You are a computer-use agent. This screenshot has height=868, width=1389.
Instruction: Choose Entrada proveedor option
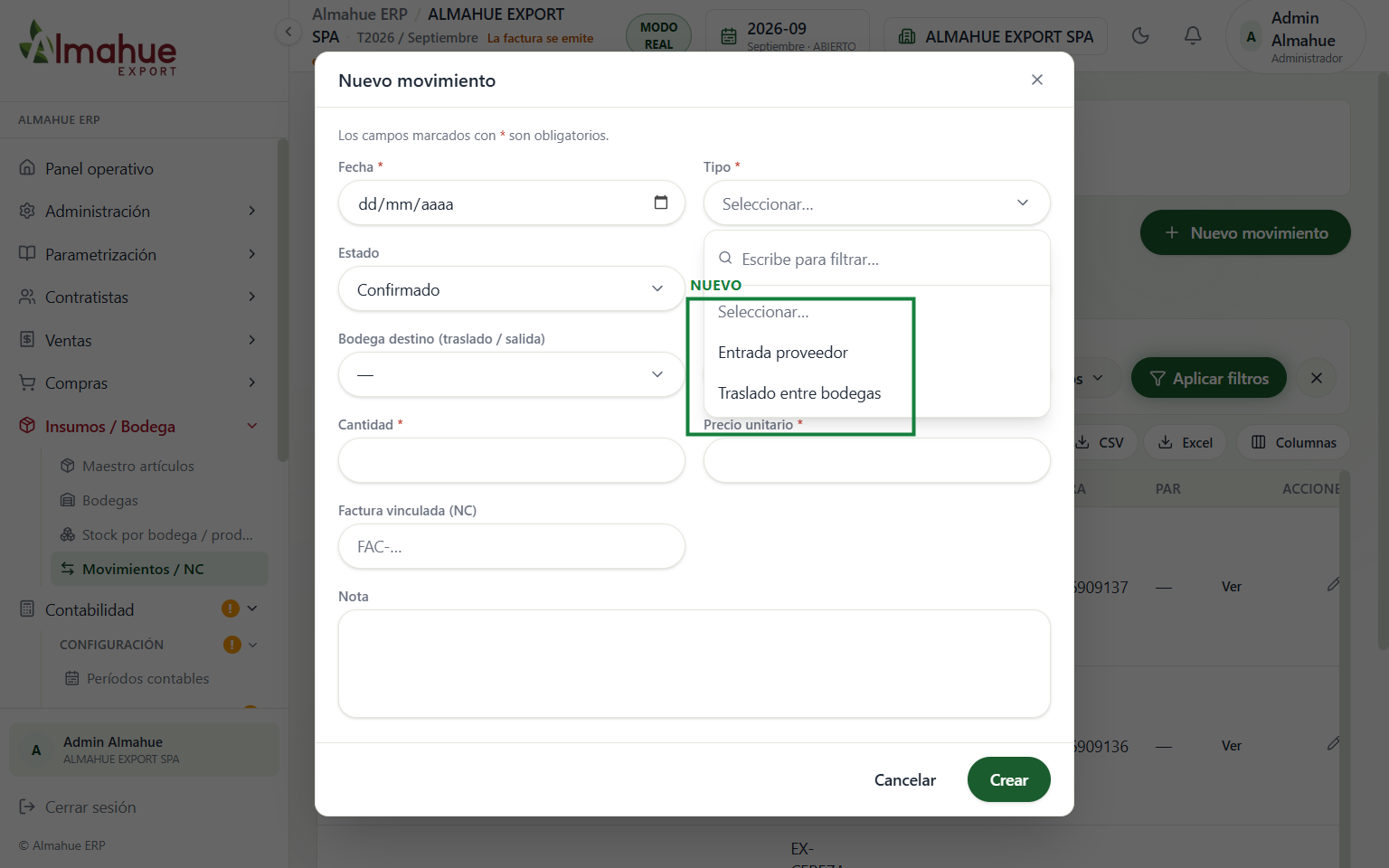[x=876, y=352]
